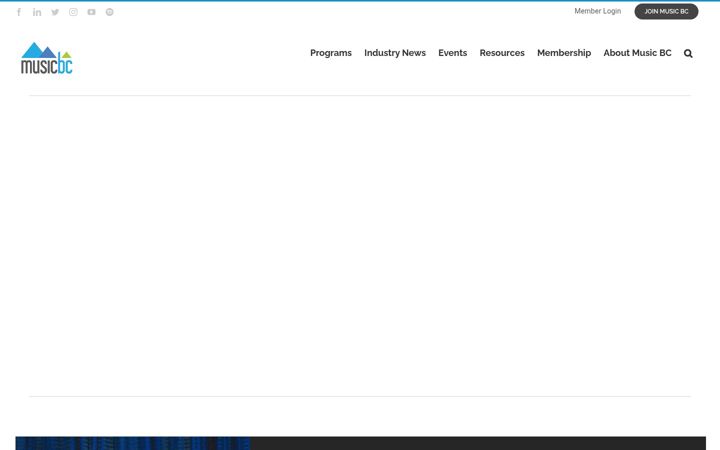Open the Industry News menu item
The width and height of the screenshot is (720, 450).
[395, 53]
